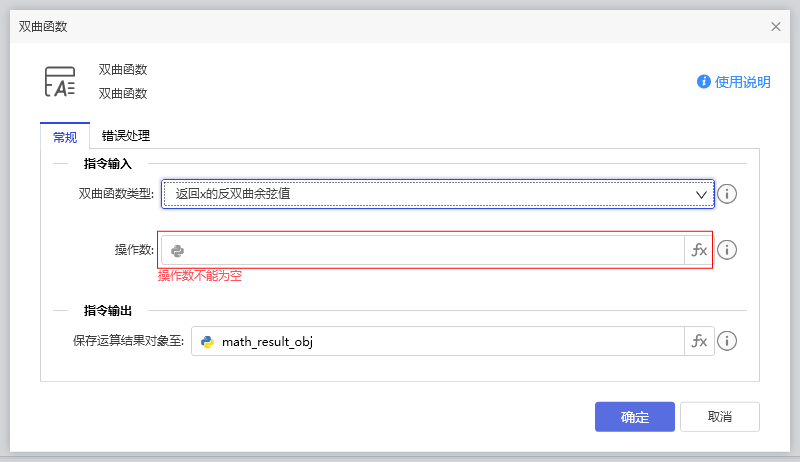Click the 双曲函数 command icon in header

(x=61, y=82)
